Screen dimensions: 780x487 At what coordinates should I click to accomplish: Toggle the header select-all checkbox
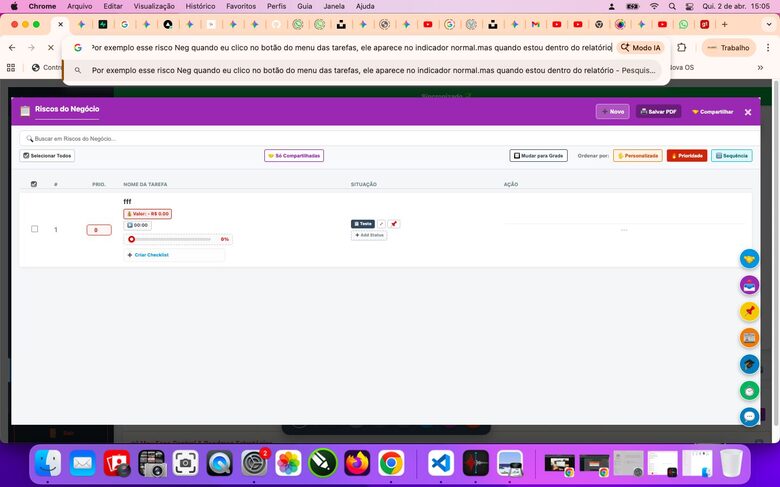(34, 184)
